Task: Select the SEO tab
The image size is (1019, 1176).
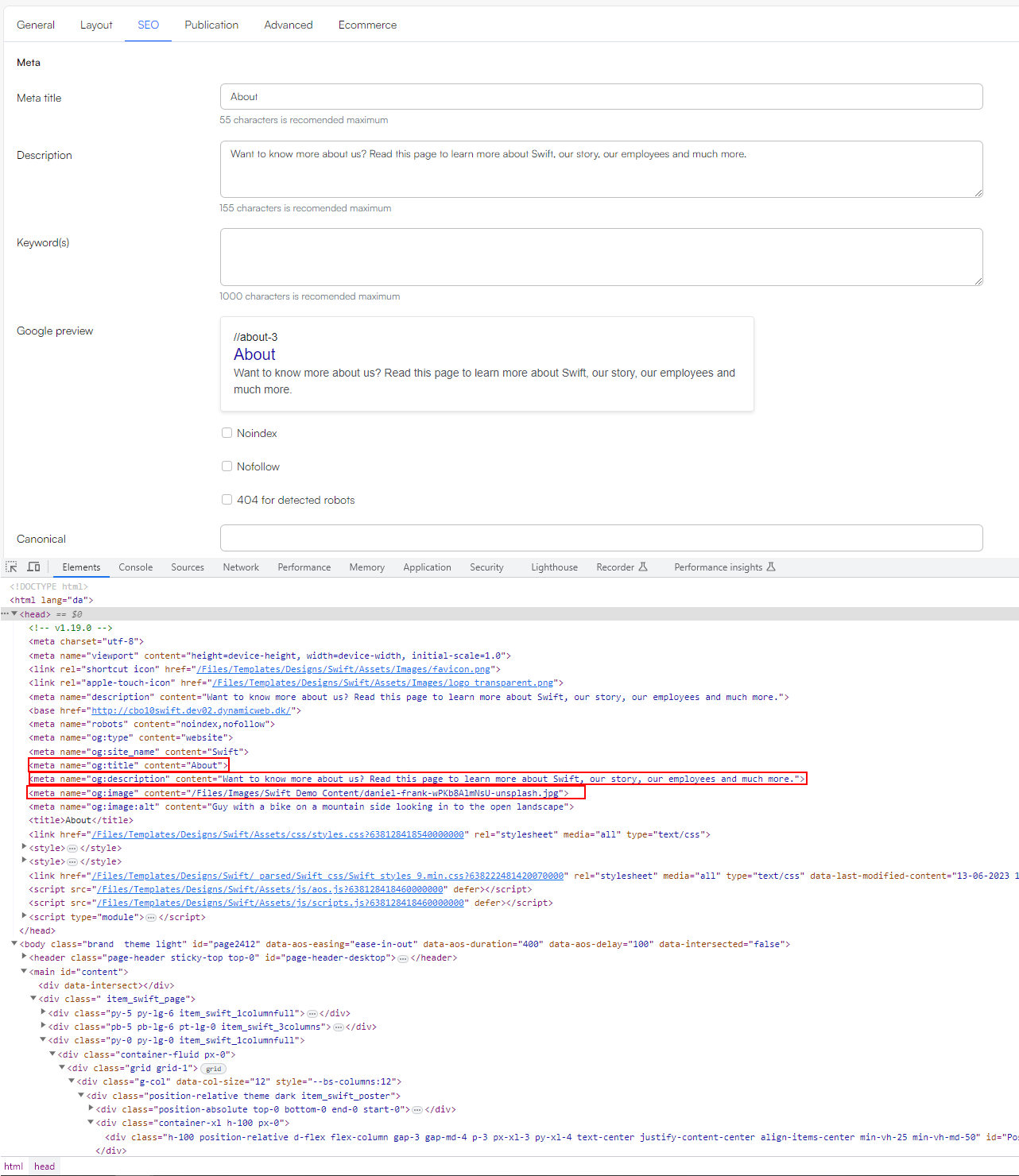Action: [x=148, y=25]
